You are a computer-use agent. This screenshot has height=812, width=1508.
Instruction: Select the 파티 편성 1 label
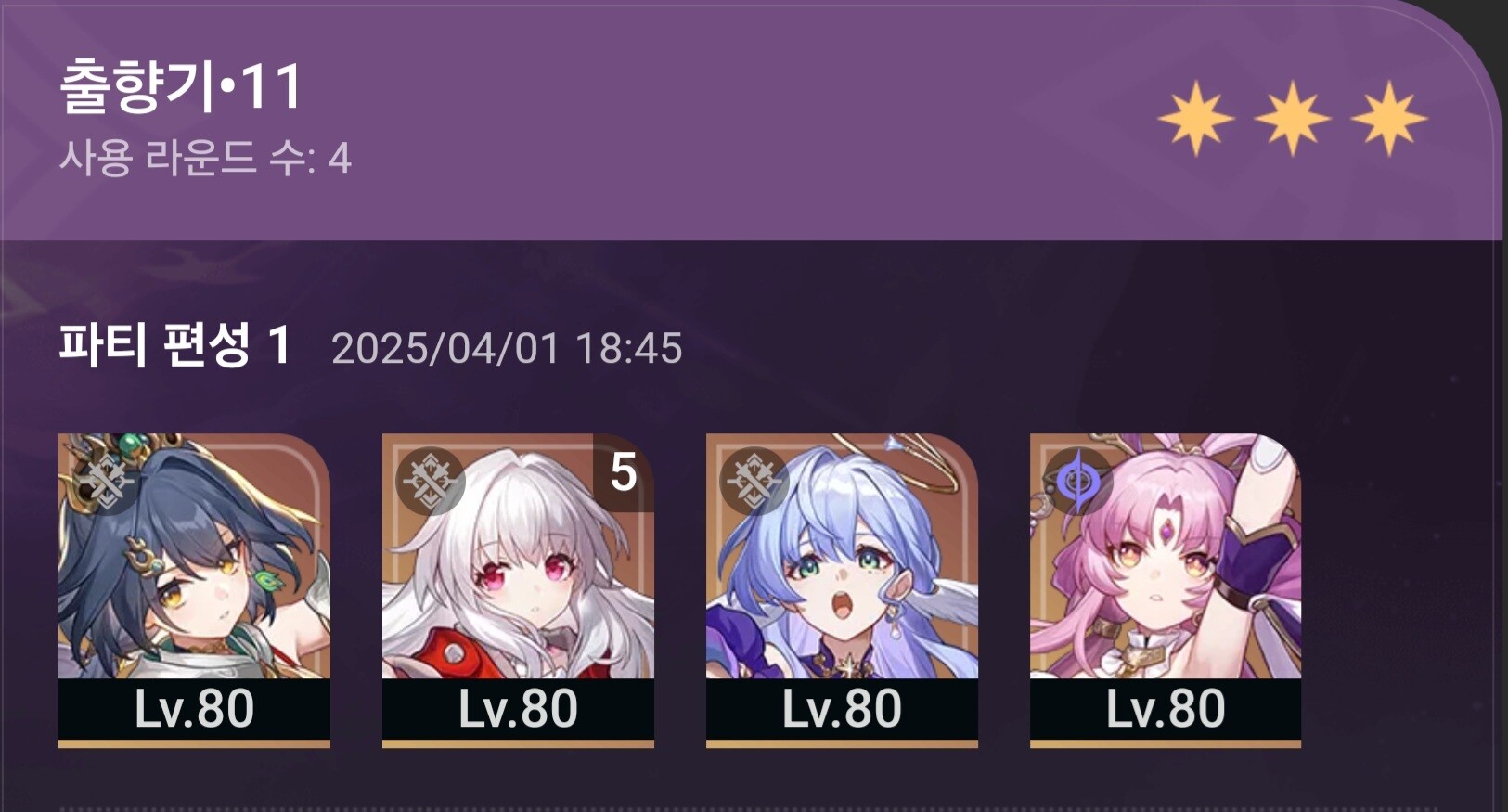[175, 346]
